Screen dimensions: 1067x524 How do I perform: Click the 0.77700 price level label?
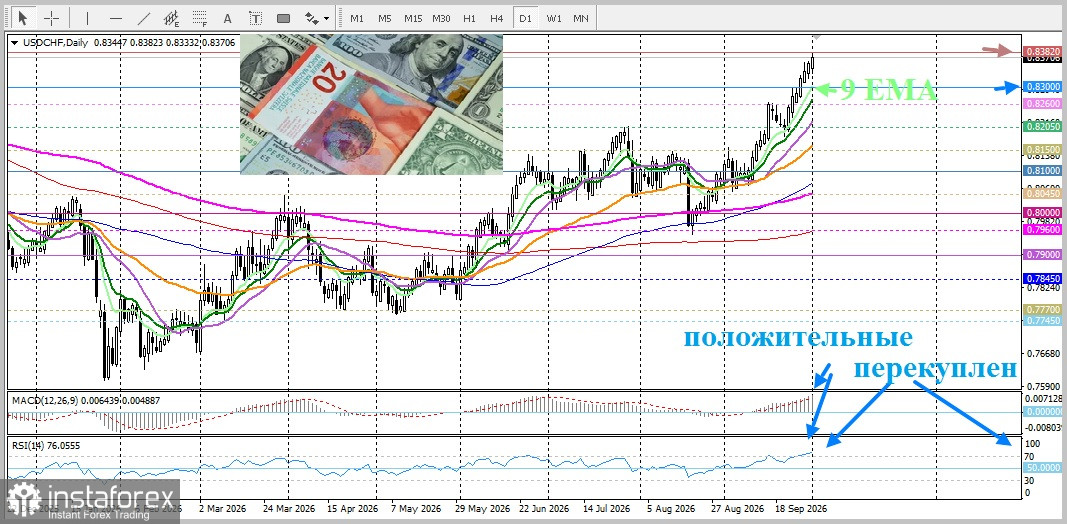pyautogui.click(x=1043, y=309)
